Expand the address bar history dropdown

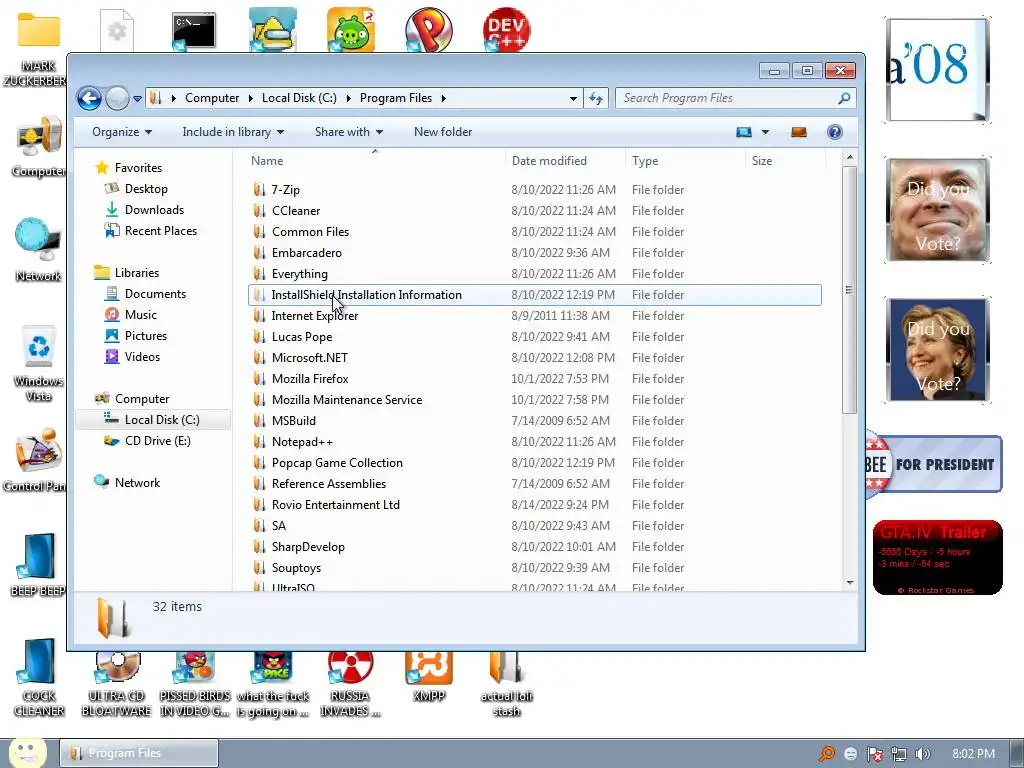(x=573, y=99)
